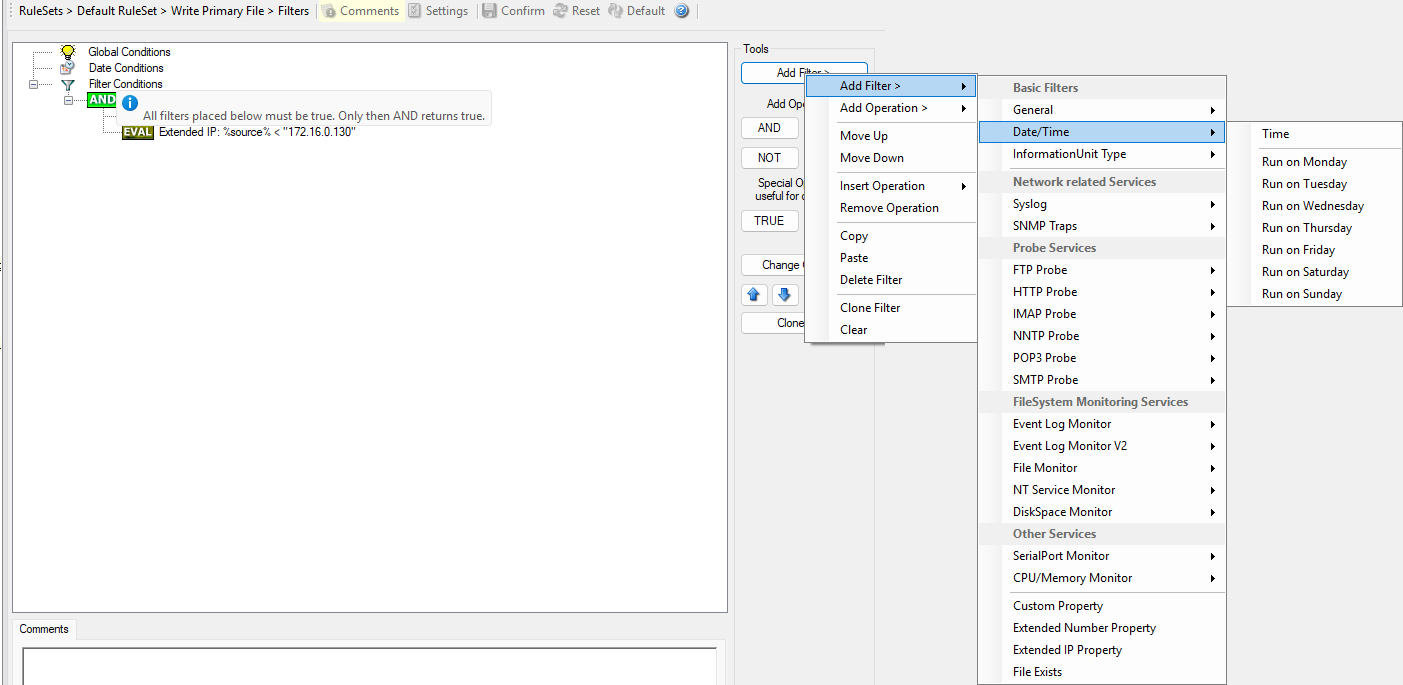
Task: Click the blue move up arrow button
Action: pyautogui.click(x=755, y=294)
